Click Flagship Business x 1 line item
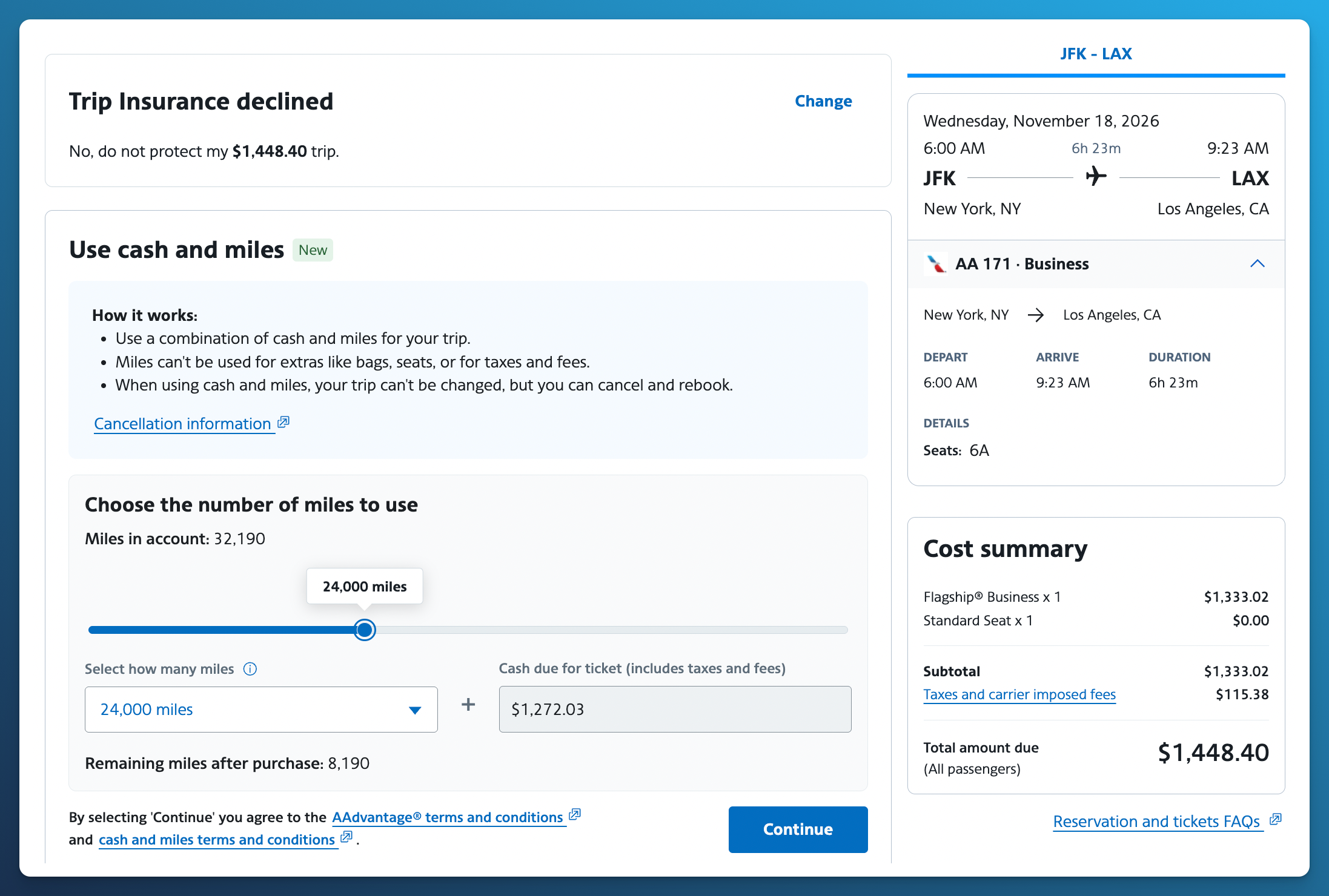 click(992, 597)
